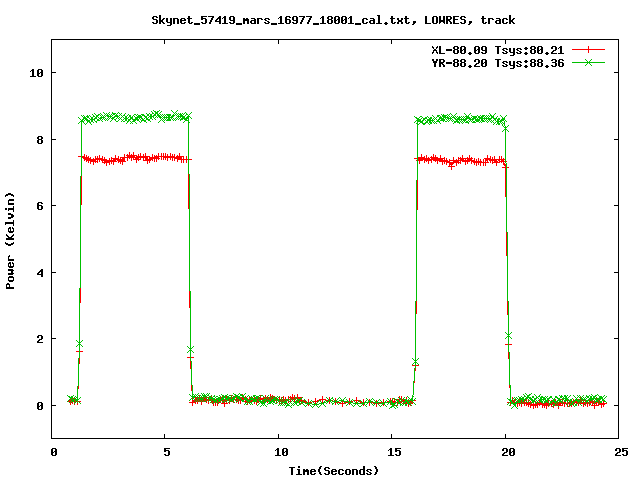The width and height of the screenshot is (640, 480).
Task: Click y-axis tick label 6
Action: pos(40,206)
